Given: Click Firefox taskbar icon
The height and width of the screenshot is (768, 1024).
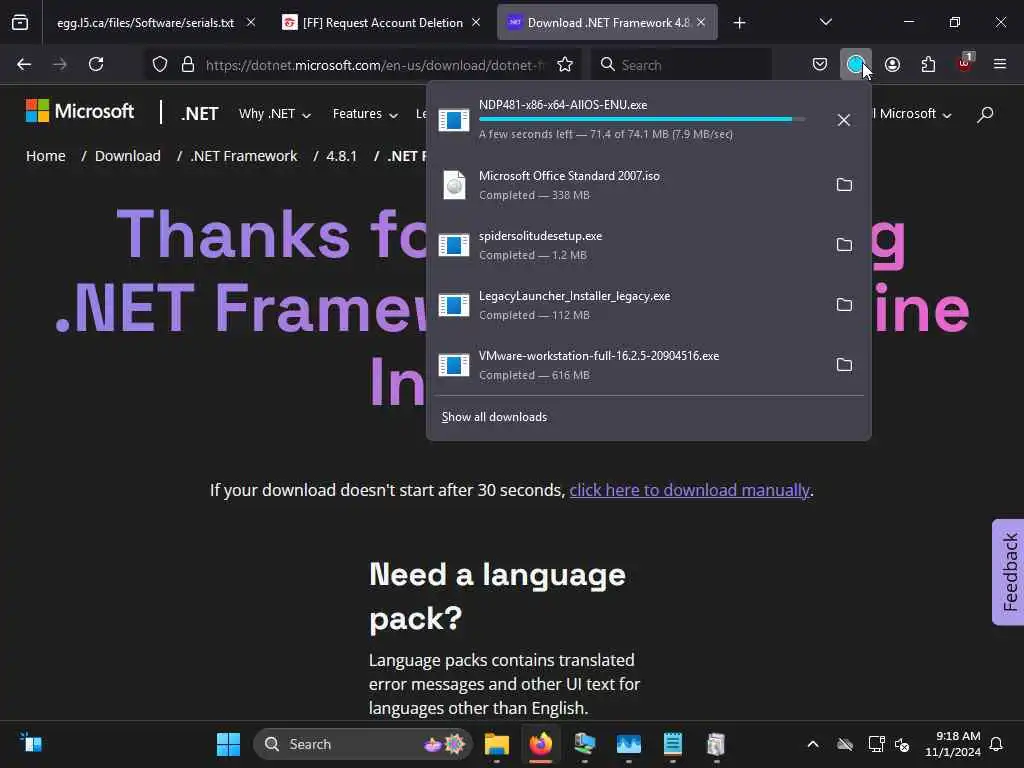Looking at the screenshot, I should point(540,744).
